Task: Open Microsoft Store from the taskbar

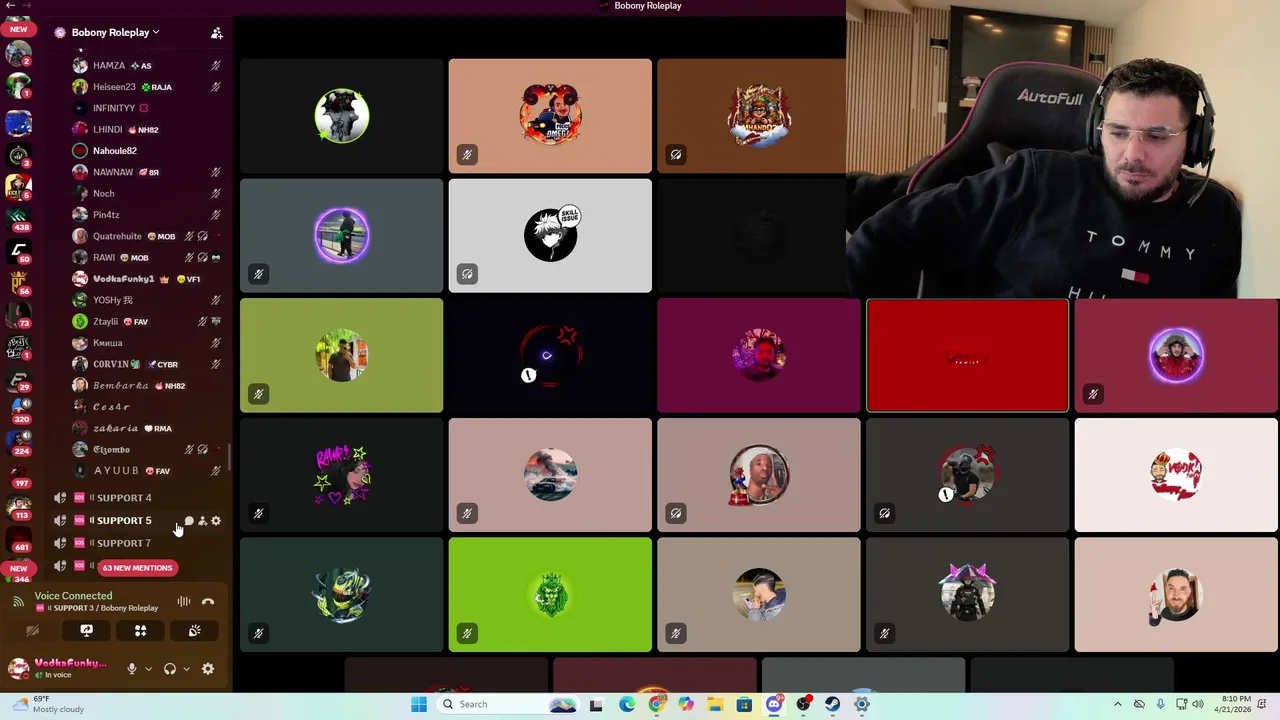Action: pos(744,704)
